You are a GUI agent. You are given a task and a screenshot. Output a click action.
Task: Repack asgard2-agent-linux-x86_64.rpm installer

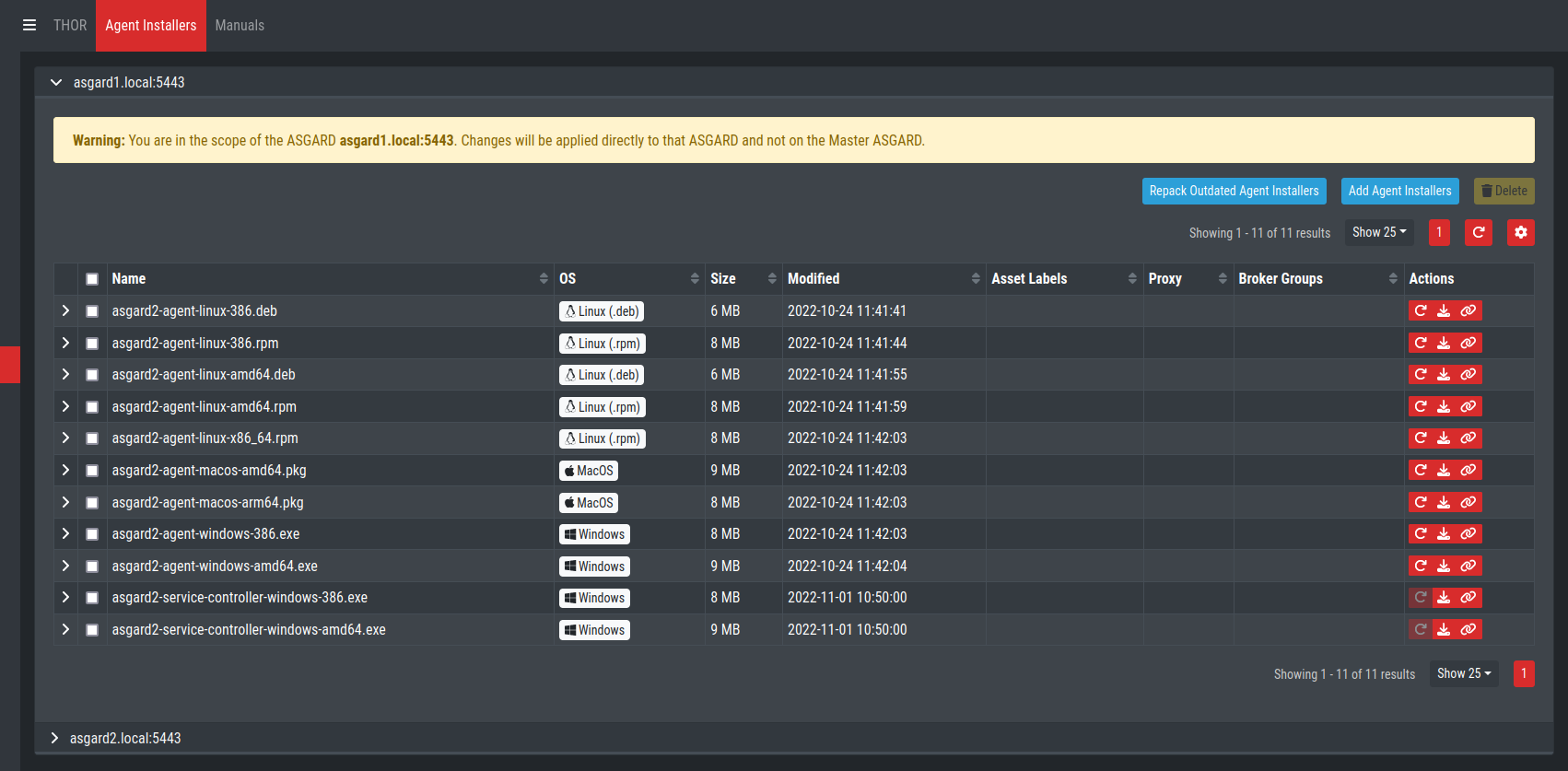(1421, 438)
